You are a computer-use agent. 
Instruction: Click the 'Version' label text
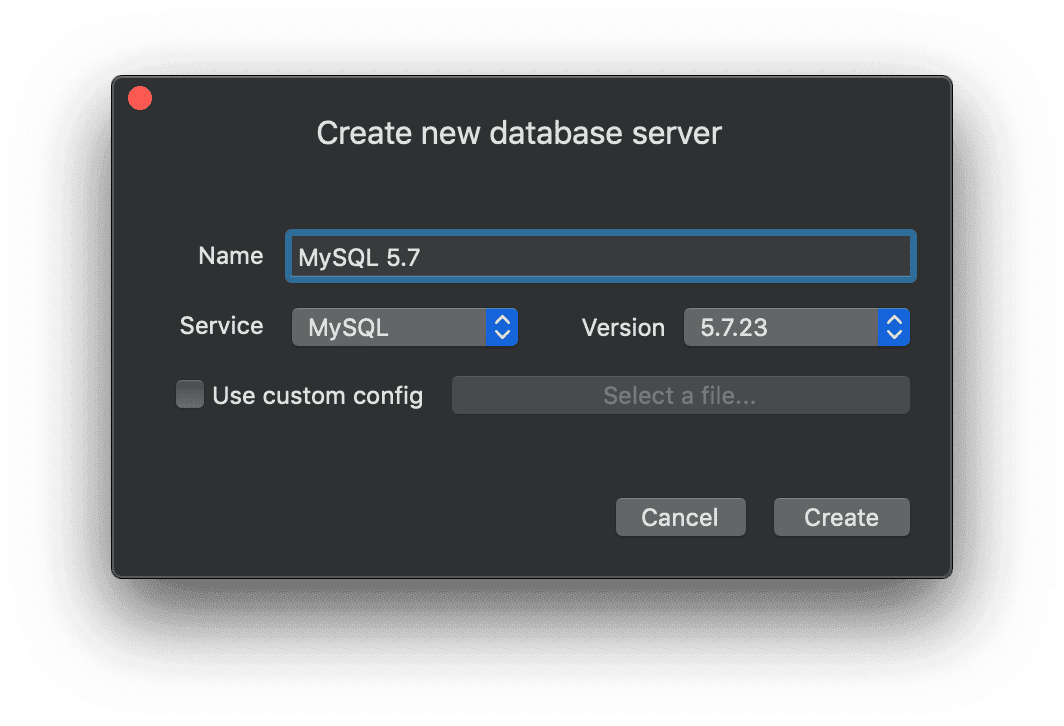click(x=623, y=328)
